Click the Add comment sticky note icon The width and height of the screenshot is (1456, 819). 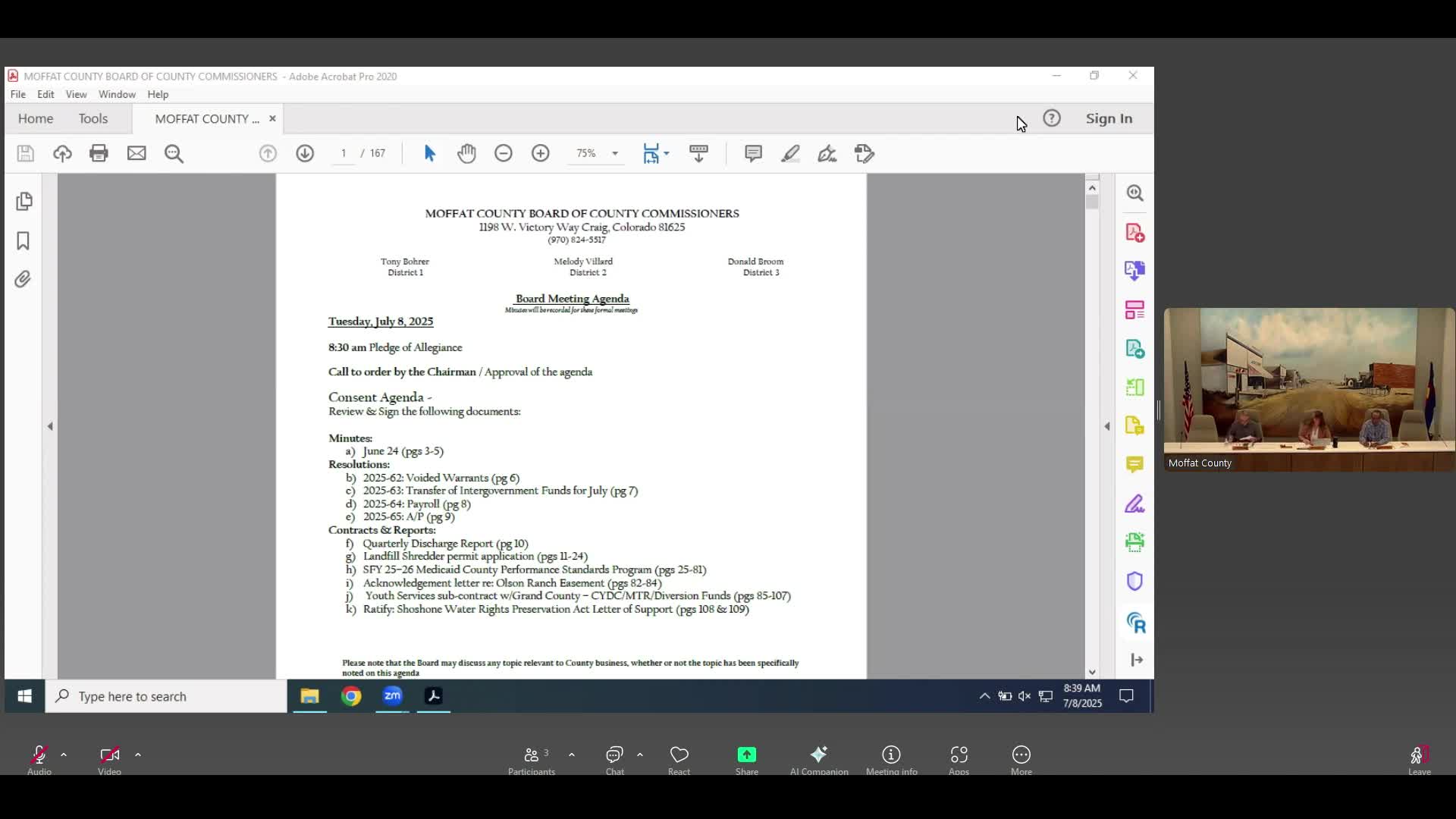(753, 153)
